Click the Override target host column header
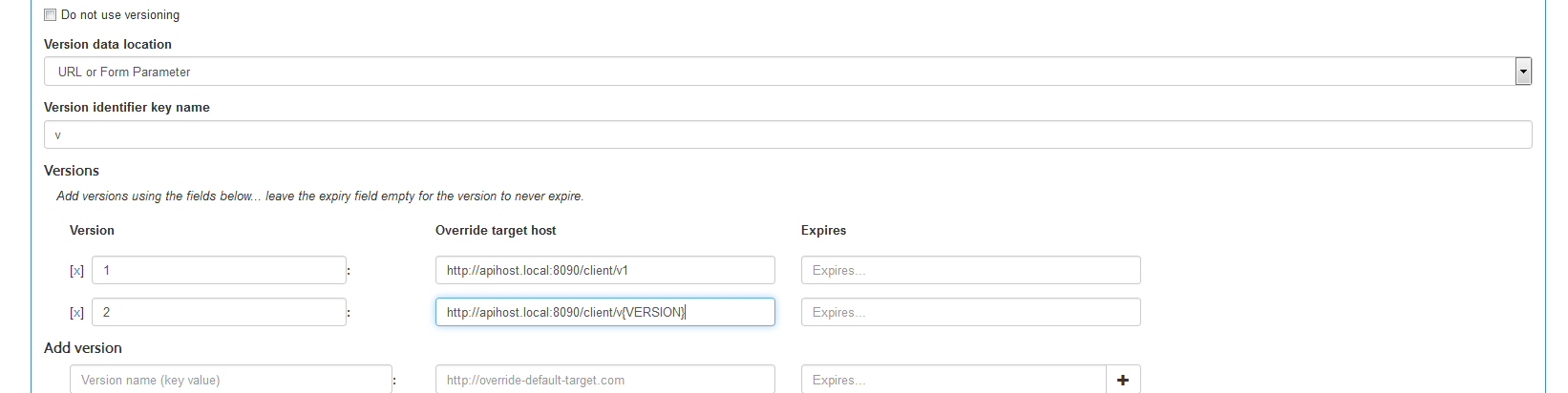1568x393 pixels. coord(496,231)
